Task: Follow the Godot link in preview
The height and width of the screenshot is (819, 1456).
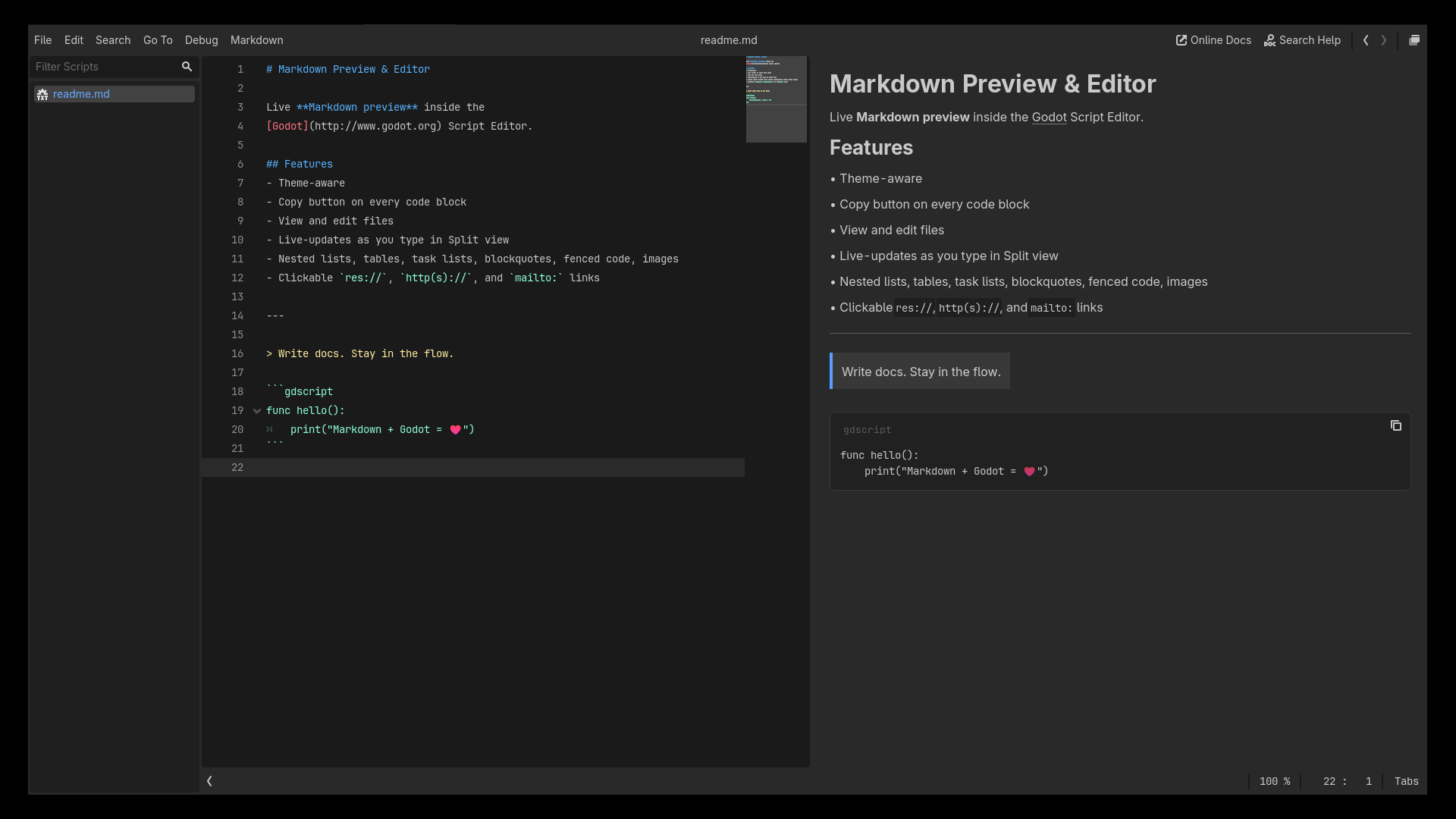Action: [x=1049, y=117]
